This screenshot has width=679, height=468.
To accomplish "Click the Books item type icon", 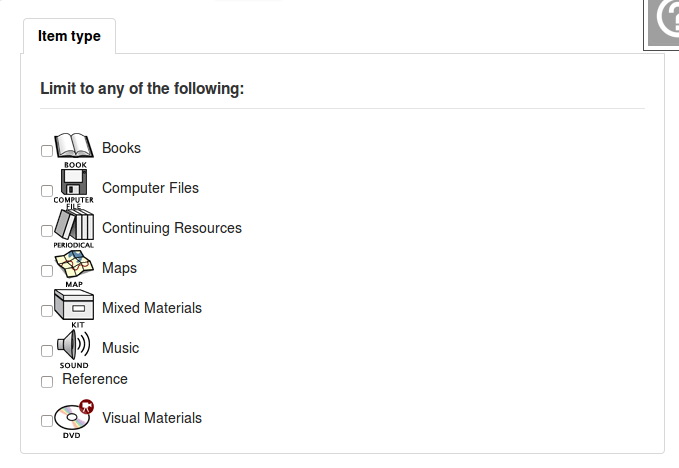I will pos(74,148).
